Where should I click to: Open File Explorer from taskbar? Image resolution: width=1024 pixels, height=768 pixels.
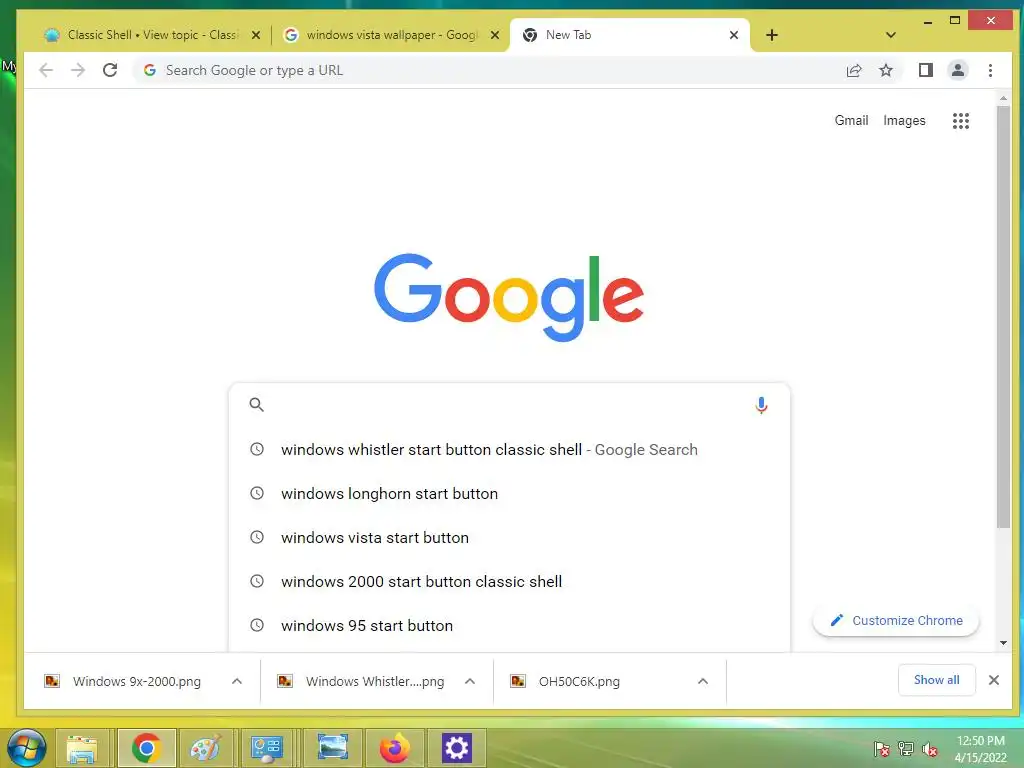click(x=82, y=748)
